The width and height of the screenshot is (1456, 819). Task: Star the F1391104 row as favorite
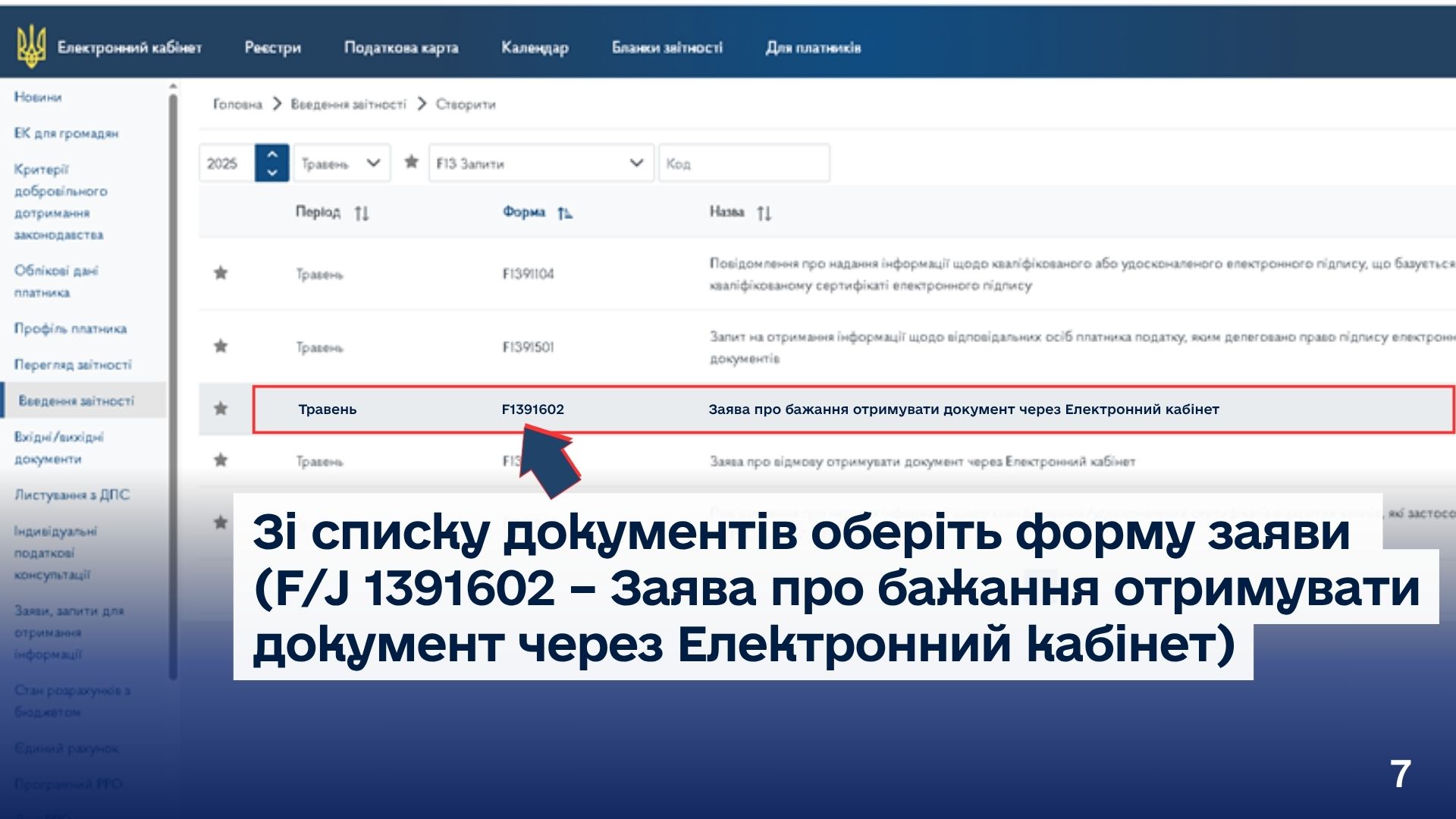(x=221, y=273)
